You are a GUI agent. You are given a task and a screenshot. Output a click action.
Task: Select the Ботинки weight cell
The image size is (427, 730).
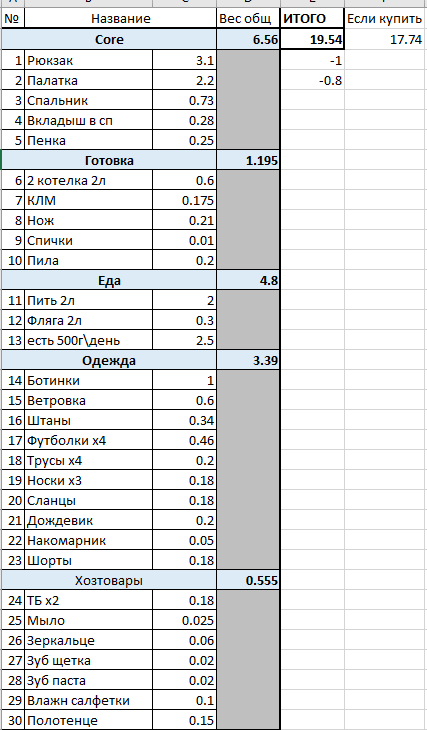tap(184, 381)
